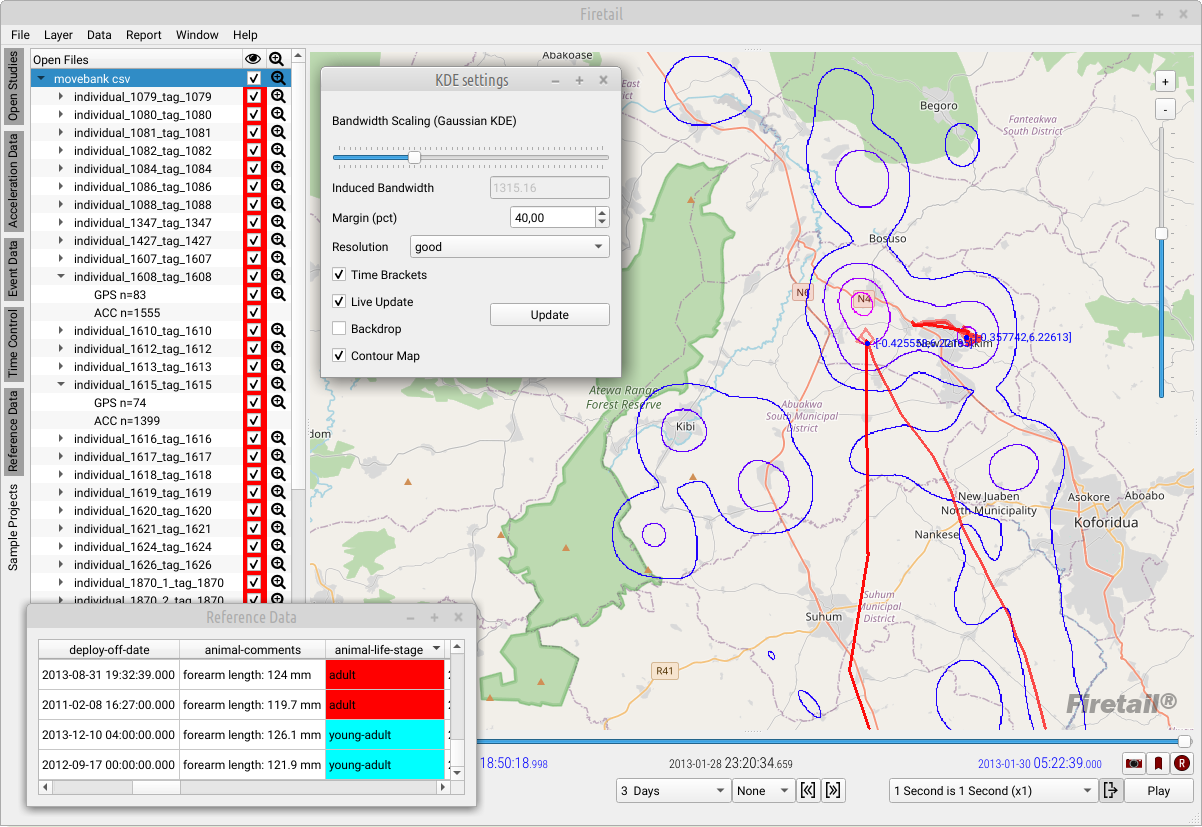Click zoom icon for individual_1347_tag_1347
The width and height of the screenshot is (1202, 827).
(279, 223)
